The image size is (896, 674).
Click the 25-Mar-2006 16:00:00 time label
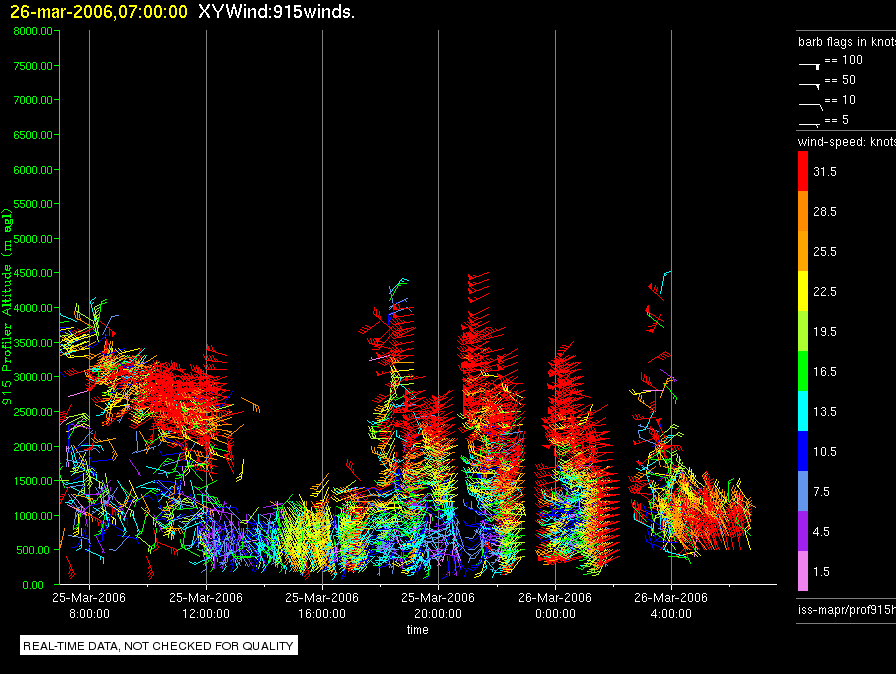coord(322,605)
